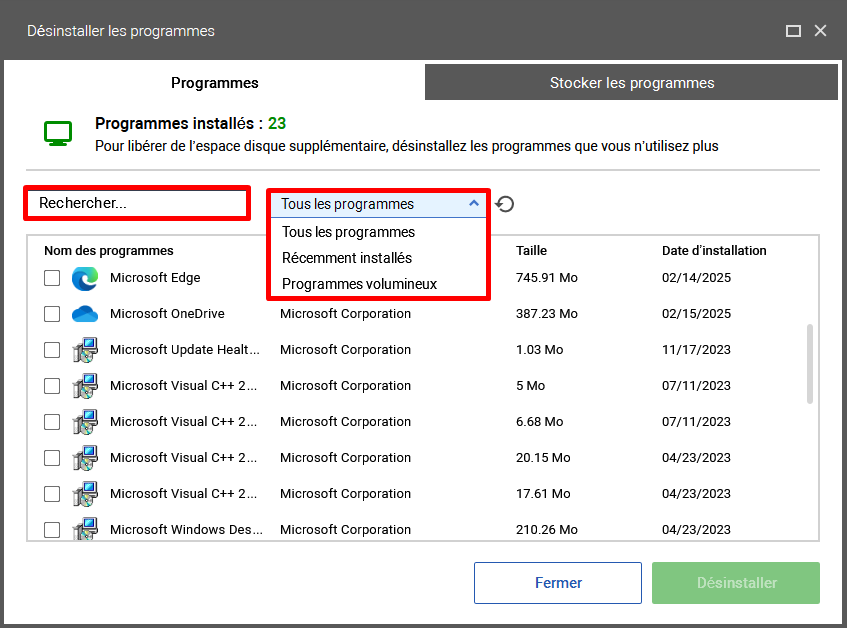
Task: Close the Désinstaller les programmes window
Action: (821, 31)
